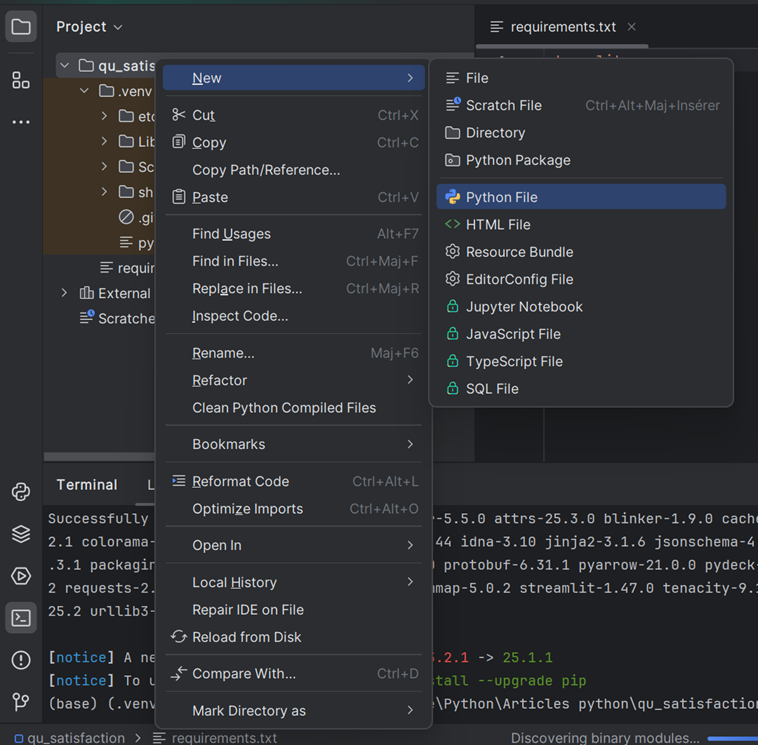The width and height of the screenshot is (758, 745).
Task: Open the Problems exclamation icon
Action: [21, 660]
